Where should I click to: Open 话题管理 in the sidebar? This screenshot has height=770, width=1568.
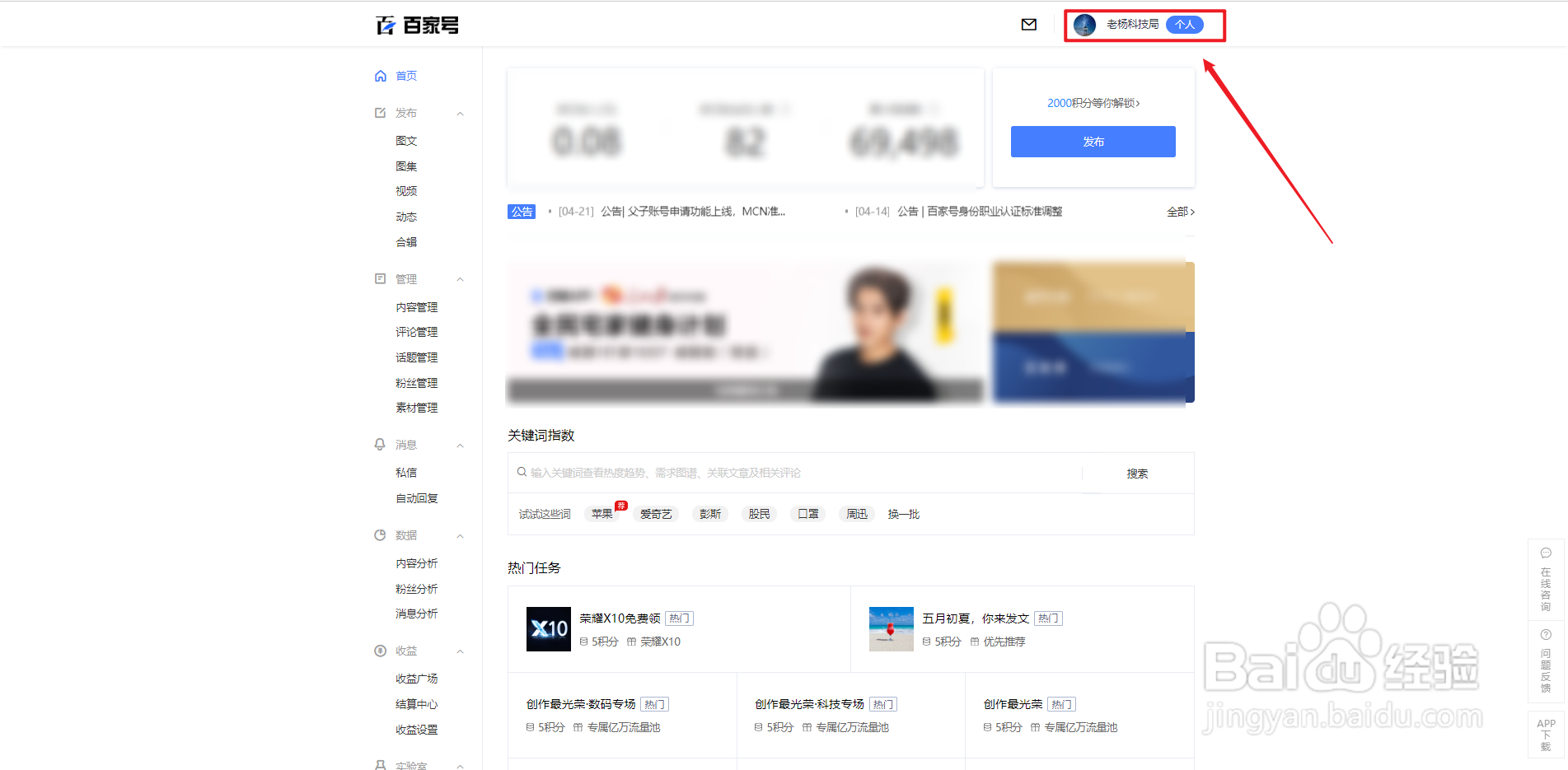coord(416,357)
